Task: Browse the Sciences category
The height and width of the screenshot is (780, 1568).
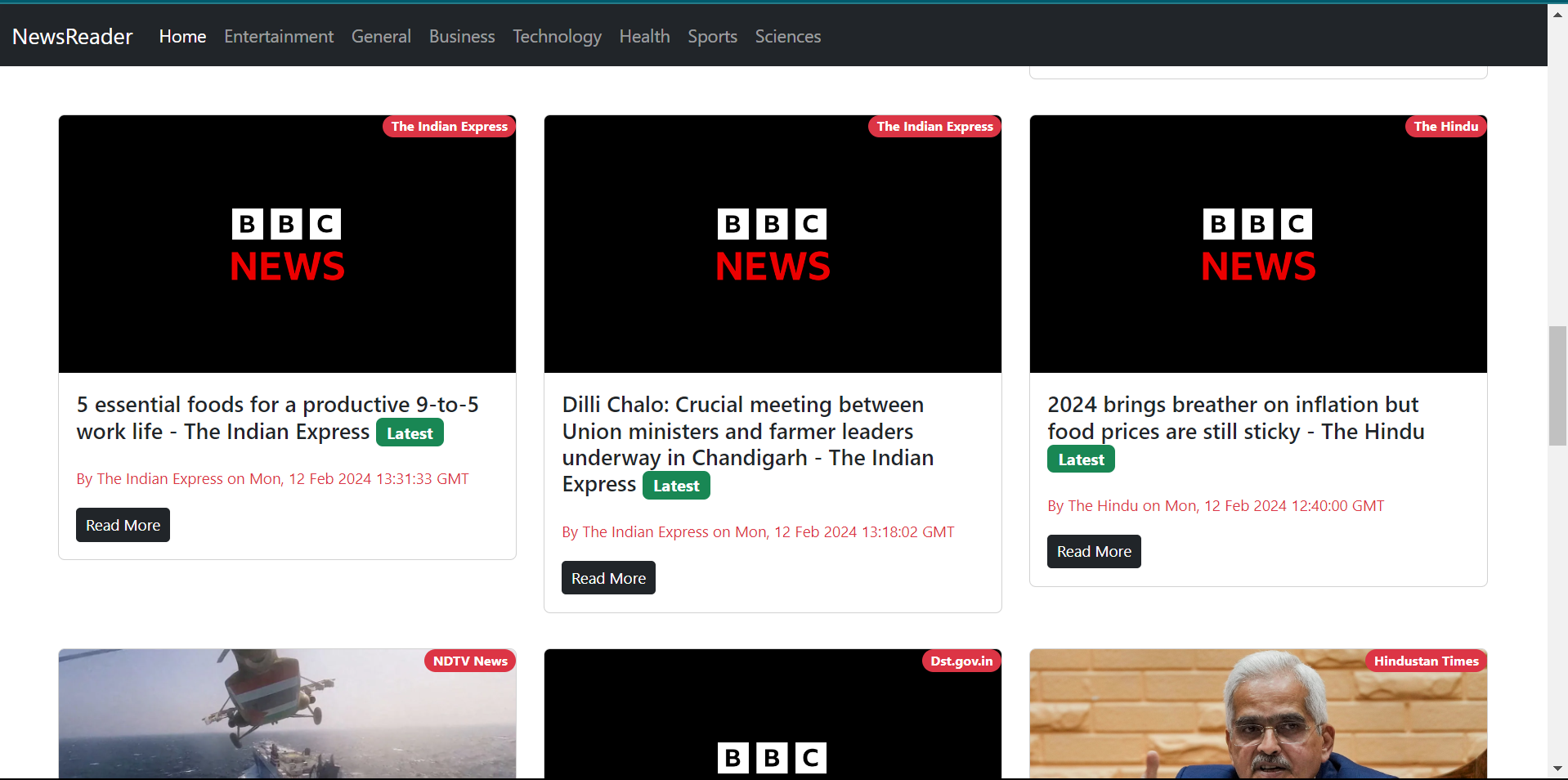Action: click(x=787, y=36)
